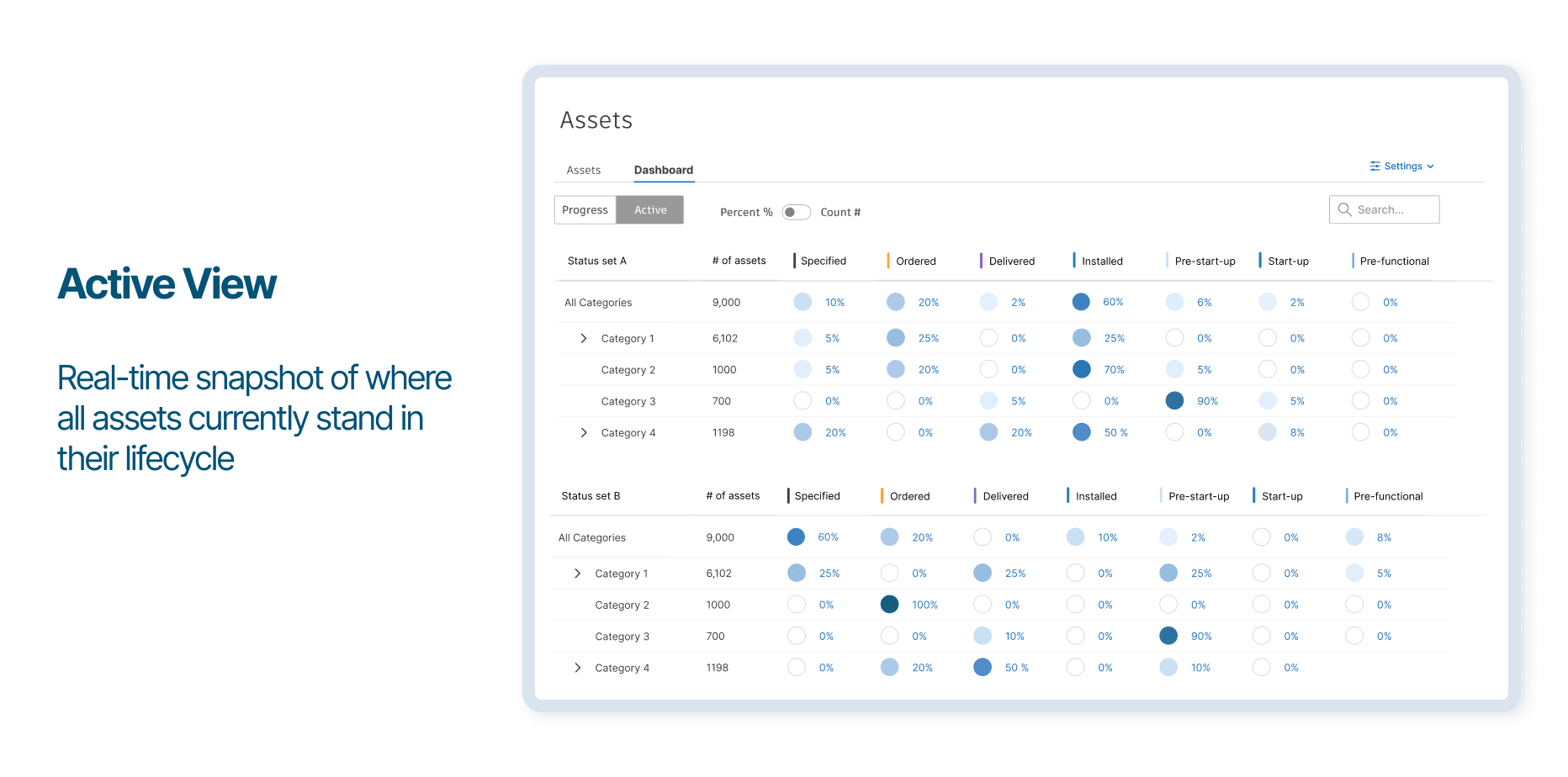Image resolution: width=1568 pixels, height=777 pixels.
Task: Click 8% Start-up value, Category 4 set A
Action: [1297, 432]
